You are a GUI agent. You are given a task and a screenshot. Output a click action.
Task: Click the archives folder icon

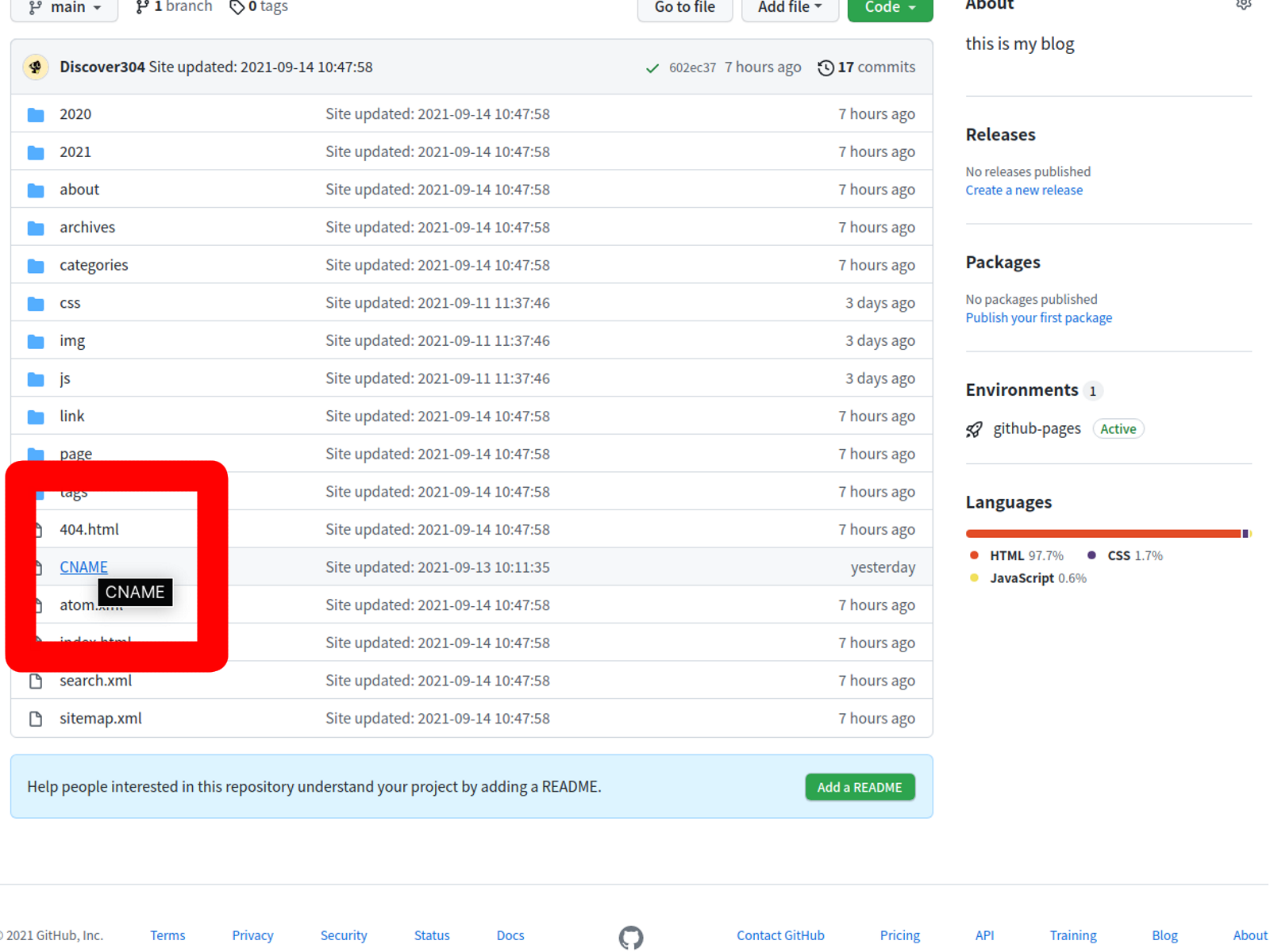tap(36, 228)
